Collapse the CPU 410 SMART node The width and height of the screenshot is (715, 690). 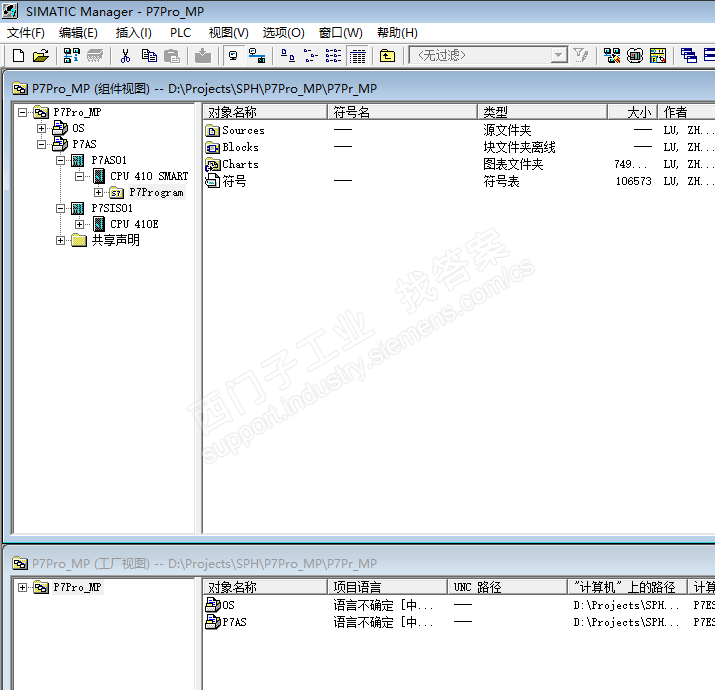tap(80, 176)
